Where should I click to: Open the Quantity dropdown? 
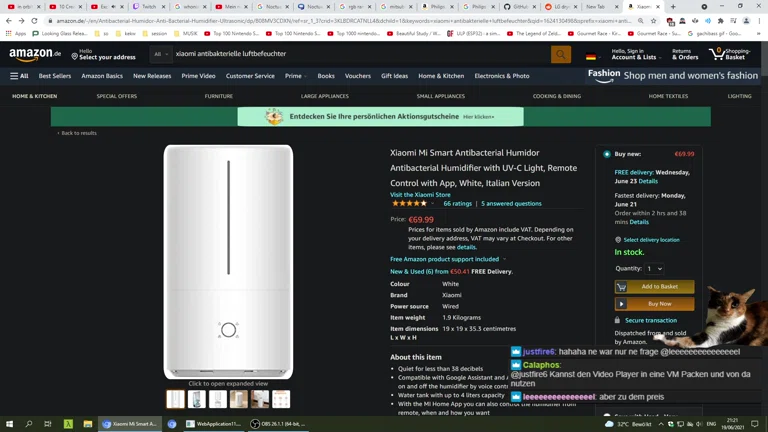click(x=654, y=268)
